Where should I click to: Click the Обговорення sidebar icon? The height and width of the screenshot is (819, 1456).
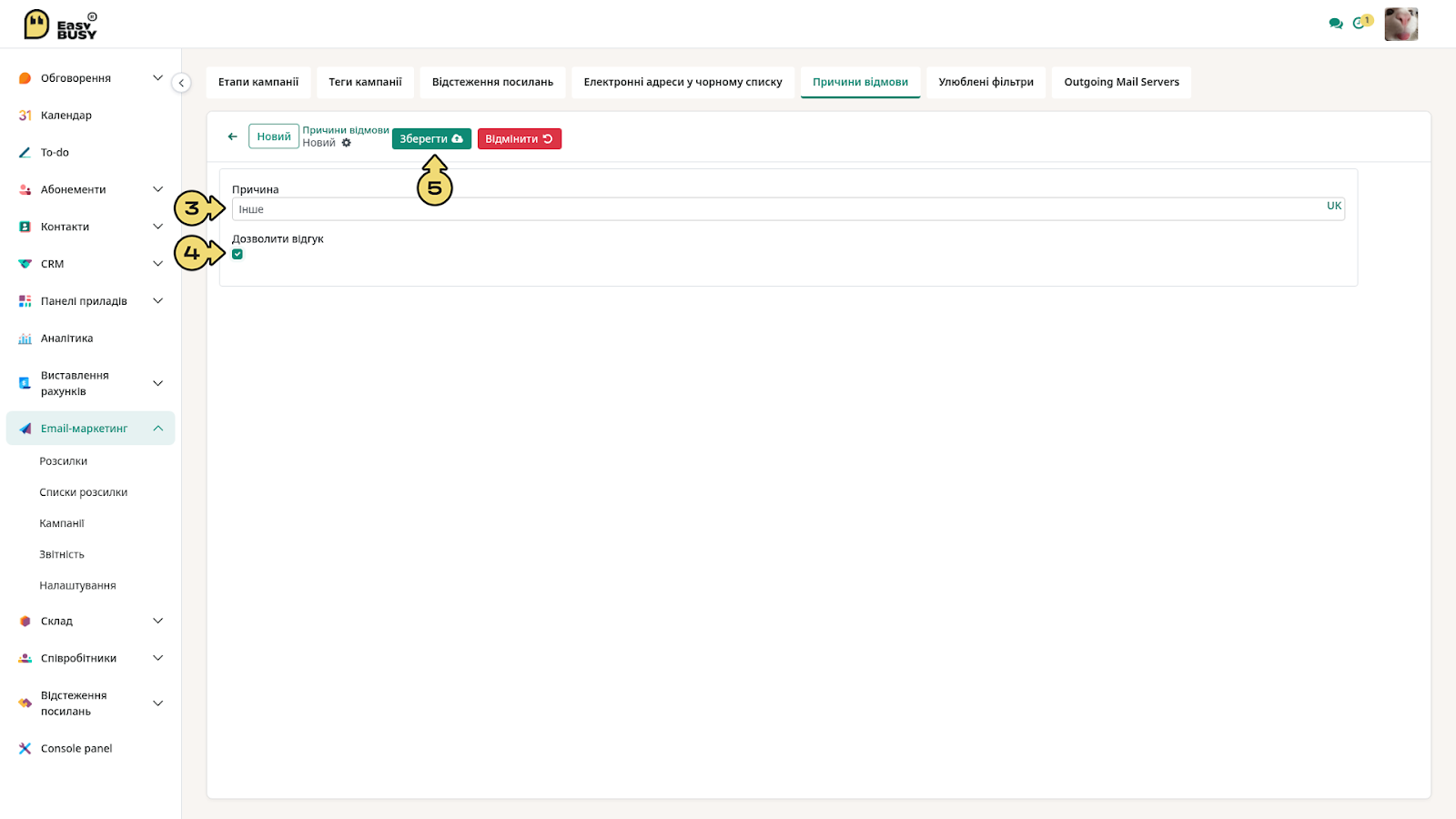(25, 78)
